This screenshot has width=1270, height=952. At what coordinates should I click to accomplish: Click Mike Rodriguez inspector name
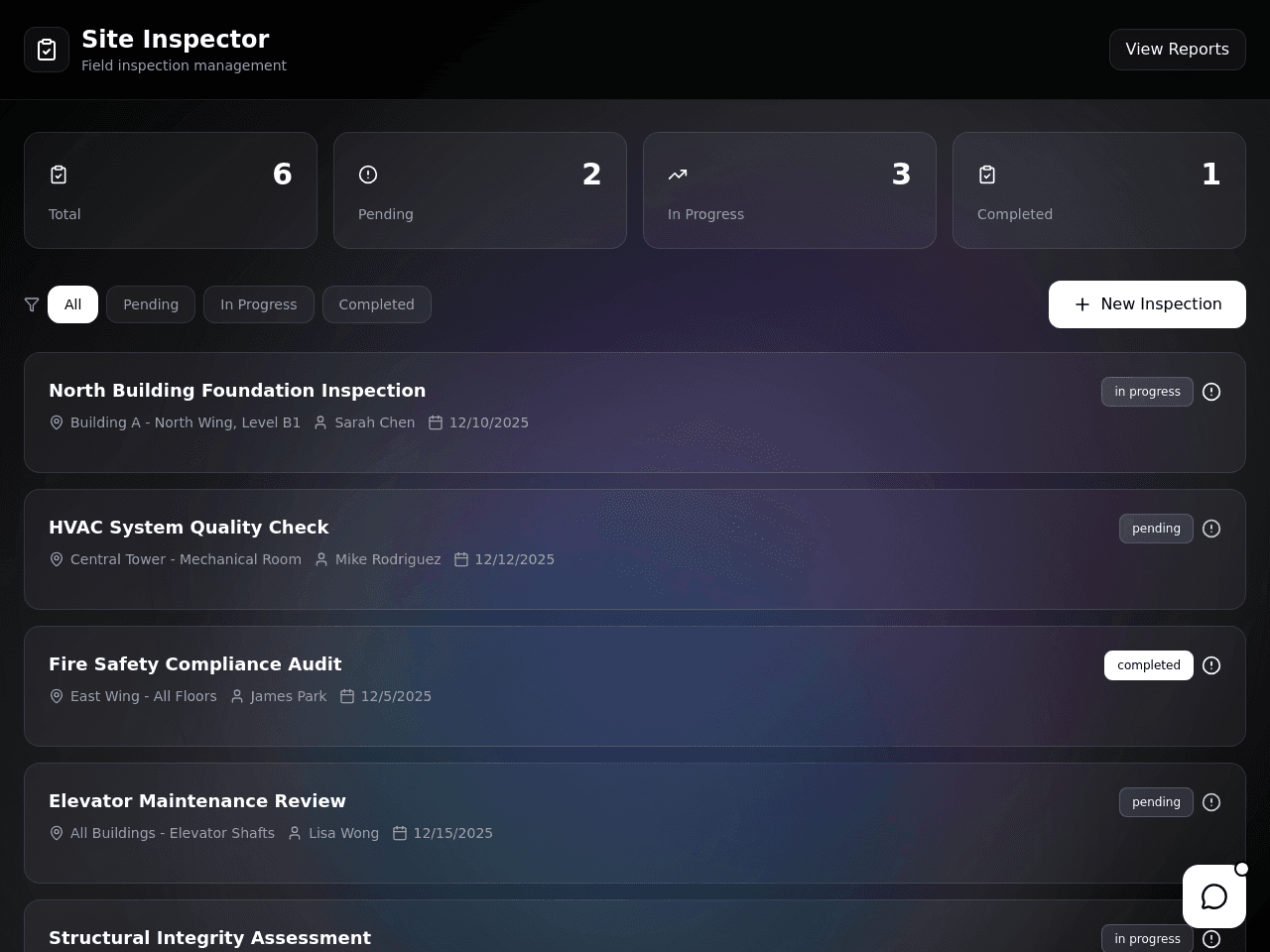388,559
